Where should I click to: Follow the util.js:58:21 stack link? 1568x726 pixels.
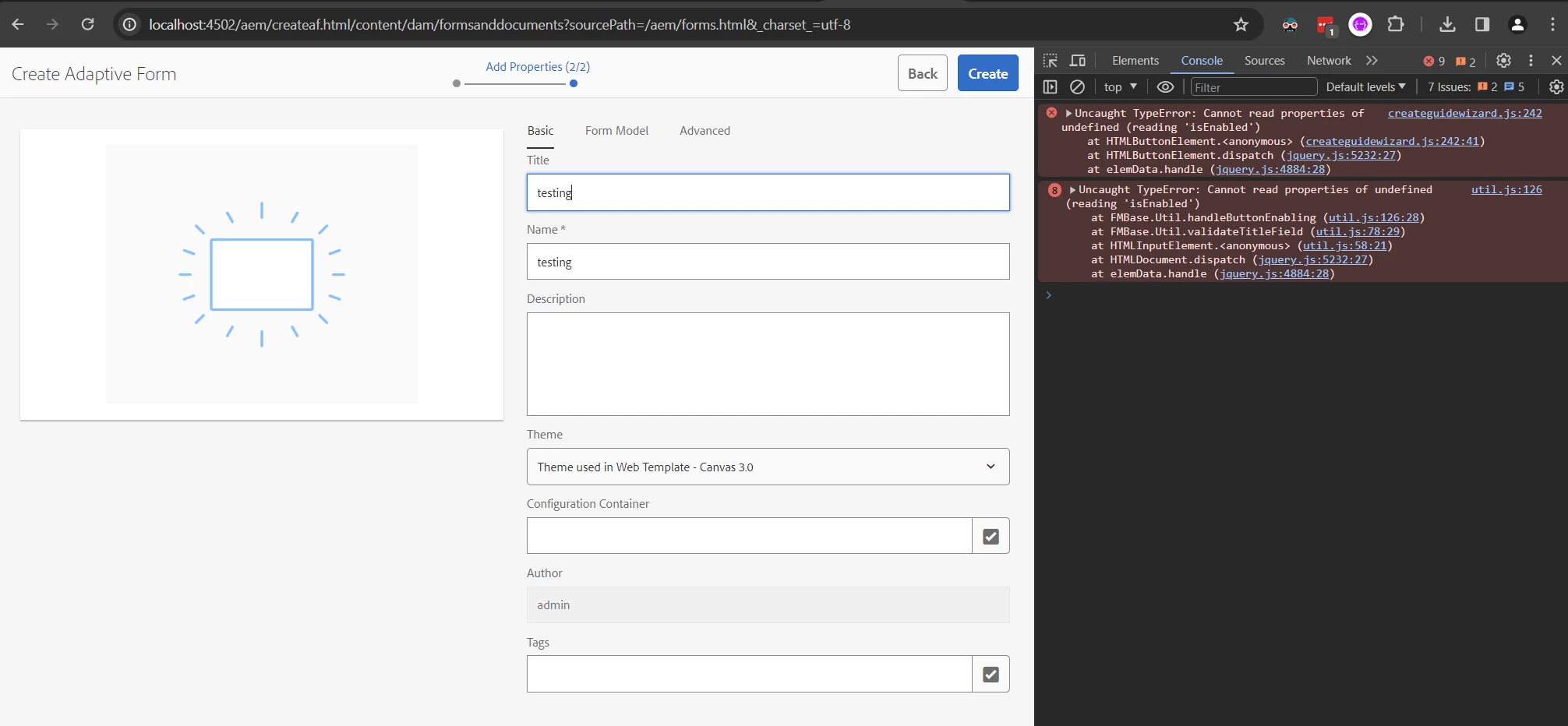1344,245
